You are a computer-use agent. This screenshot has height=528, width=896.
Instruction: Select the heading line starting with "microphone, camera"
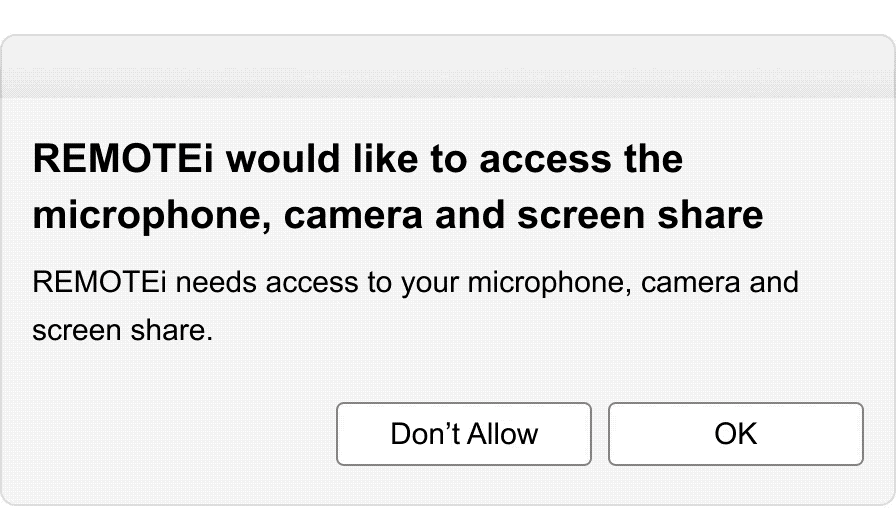click(397, 215)
